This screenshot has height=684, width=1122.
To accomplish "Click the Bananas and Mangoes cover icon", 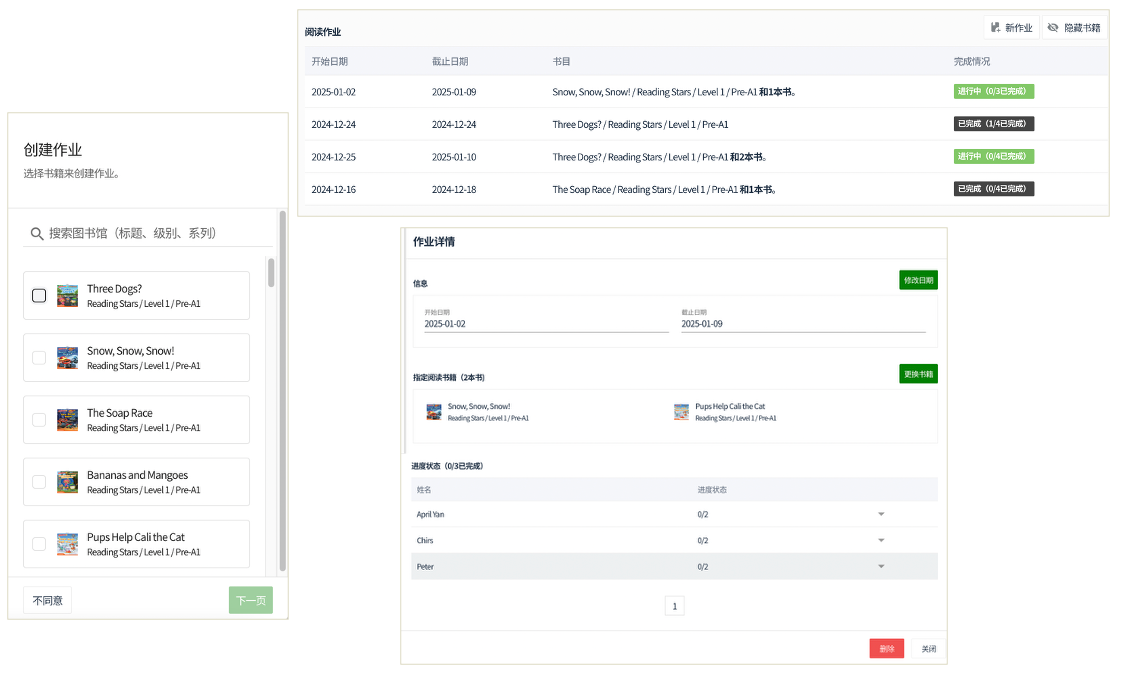I will (67, 482).
